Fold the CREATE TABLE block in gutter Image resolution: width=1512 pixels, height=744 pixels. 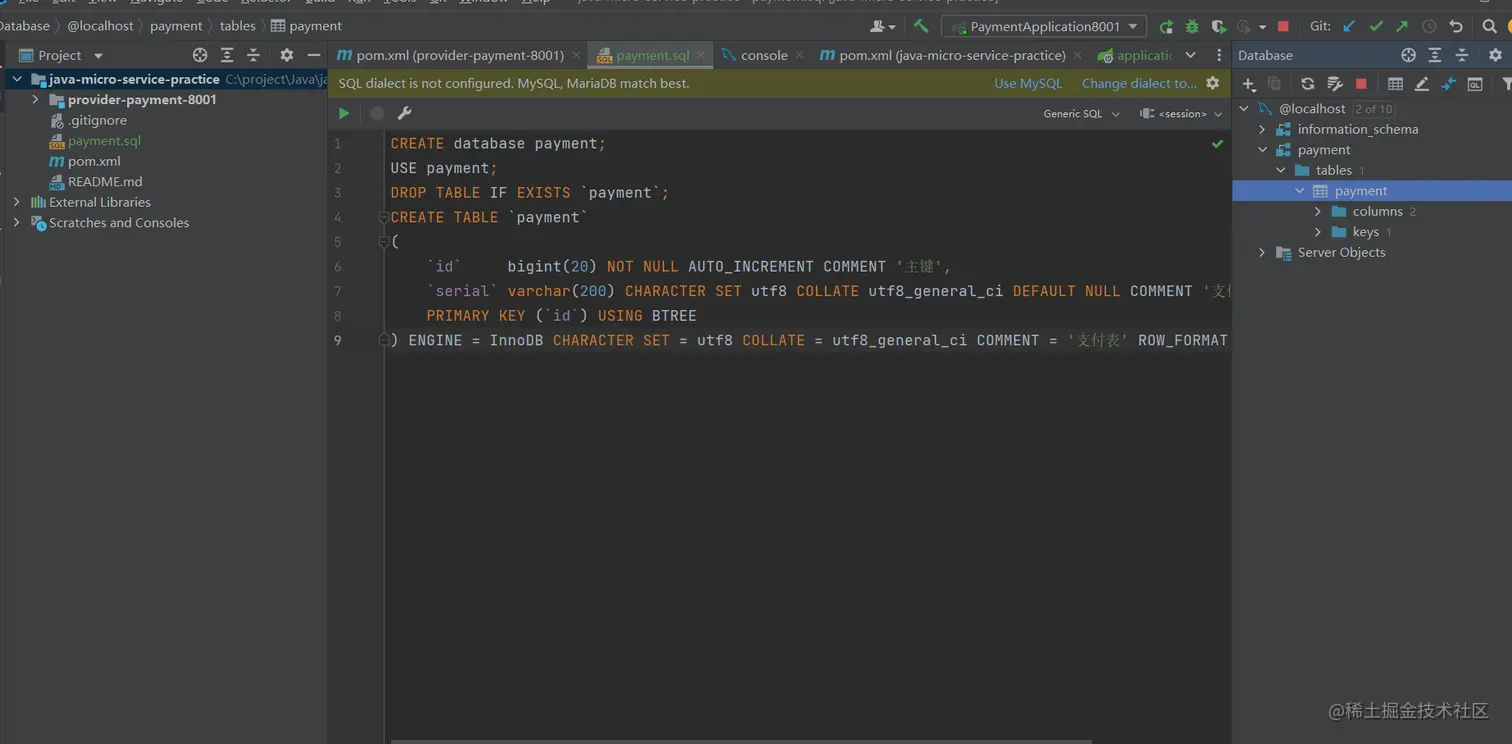click(383, 217)
